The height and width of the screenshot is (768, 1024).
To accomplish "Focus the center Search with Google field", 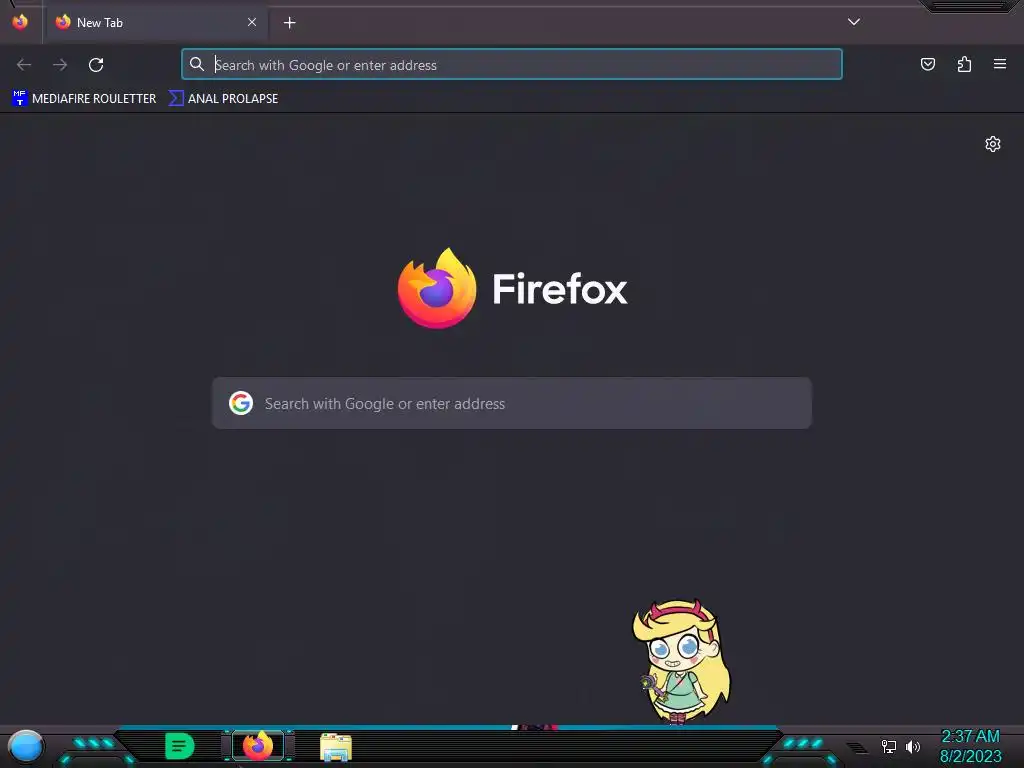I will point(512,403).
